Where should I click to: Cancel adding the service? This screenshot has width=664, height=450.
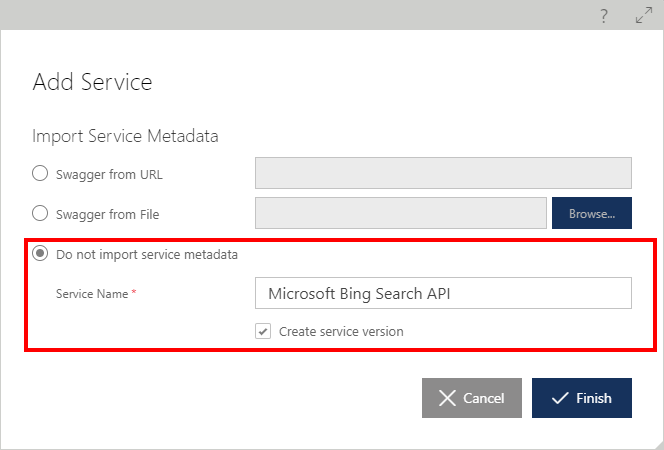click(x=472, y=398)
